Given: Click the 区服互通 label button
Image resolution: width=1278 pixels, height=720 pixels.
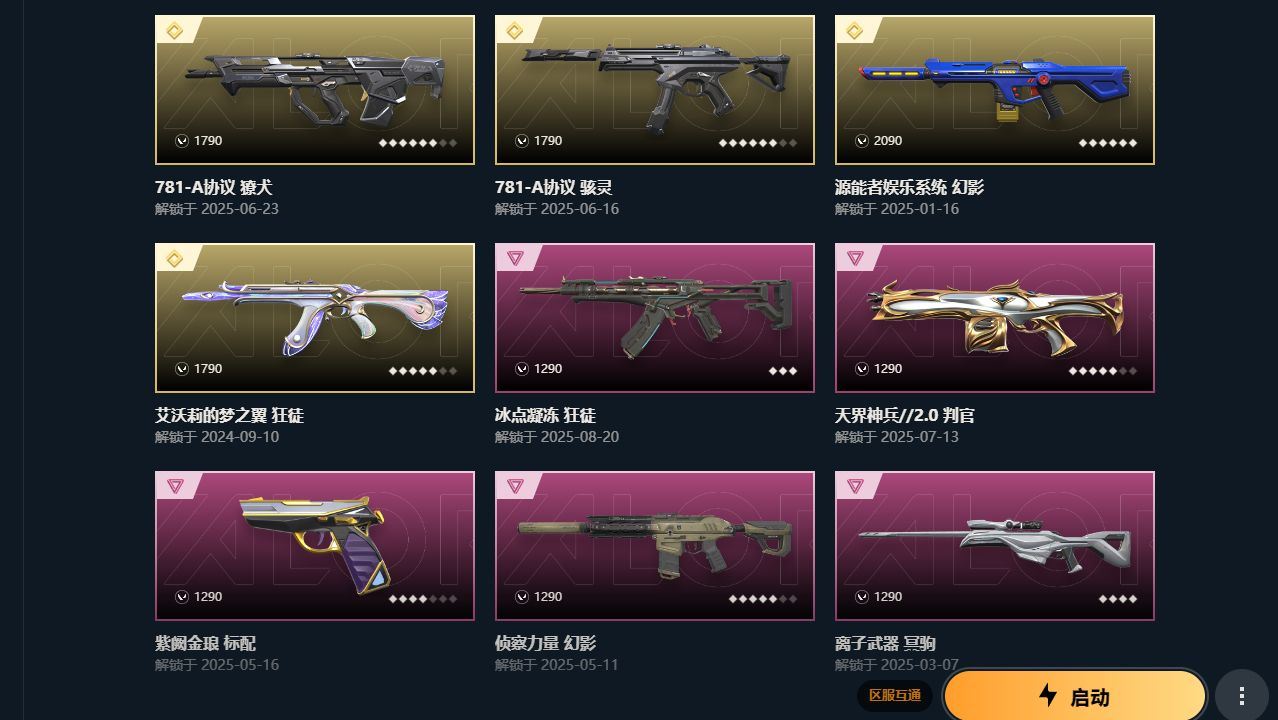Looking at the screenshot, I should pyautogui.click(x=895, y=696).
